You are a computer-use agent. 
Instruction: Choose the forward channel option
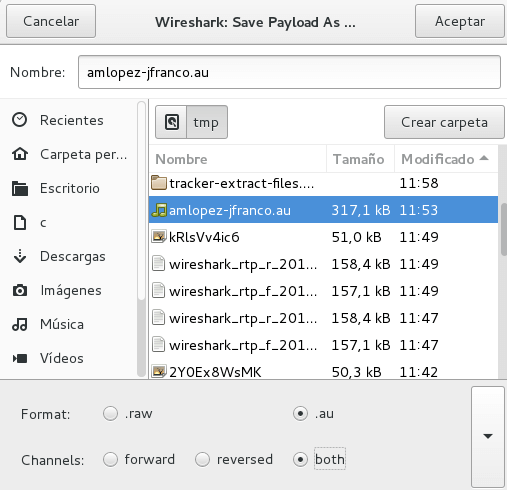point(110,459)
